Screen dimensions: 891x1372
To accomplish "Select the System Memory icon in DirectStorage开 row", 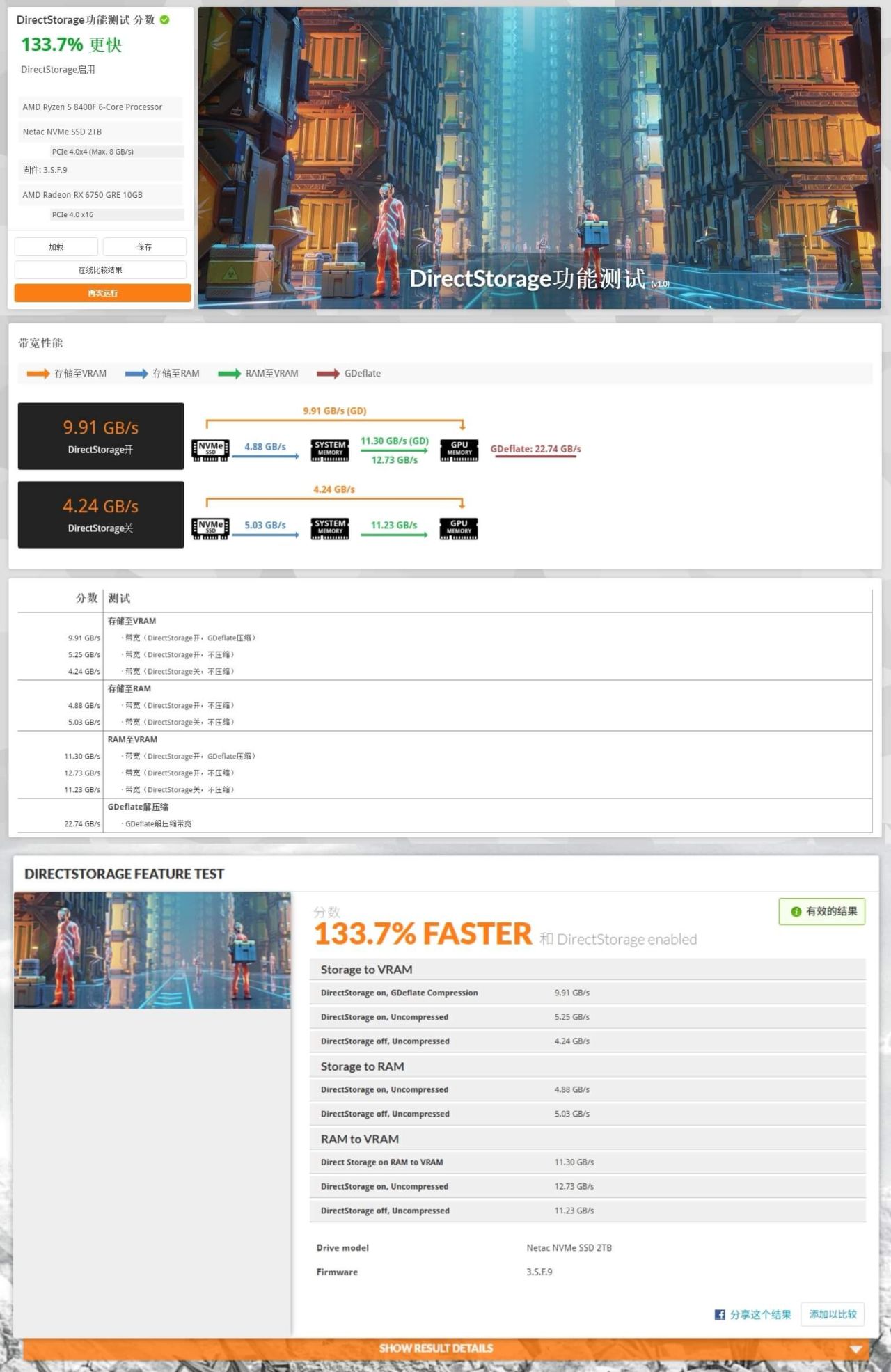I will point(330,450).
